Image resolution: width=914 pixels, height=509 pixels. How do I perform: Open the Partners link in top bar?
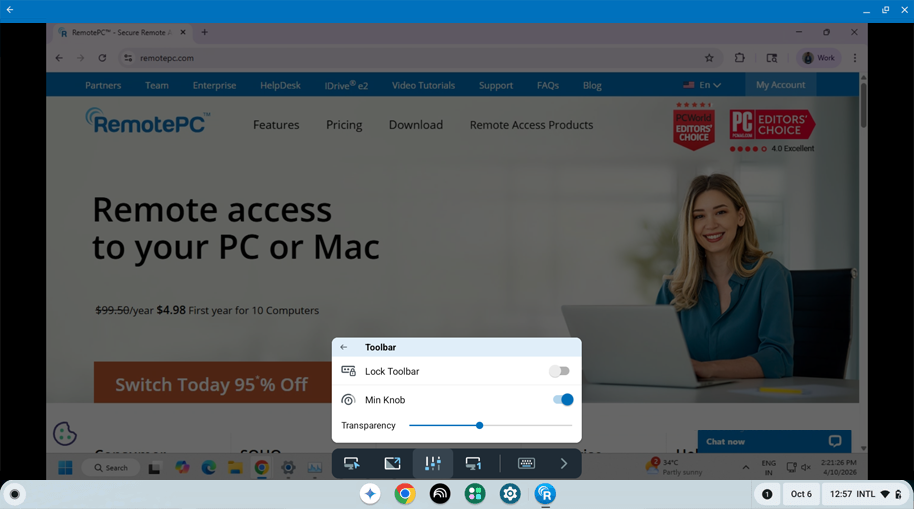click(103, 85)
